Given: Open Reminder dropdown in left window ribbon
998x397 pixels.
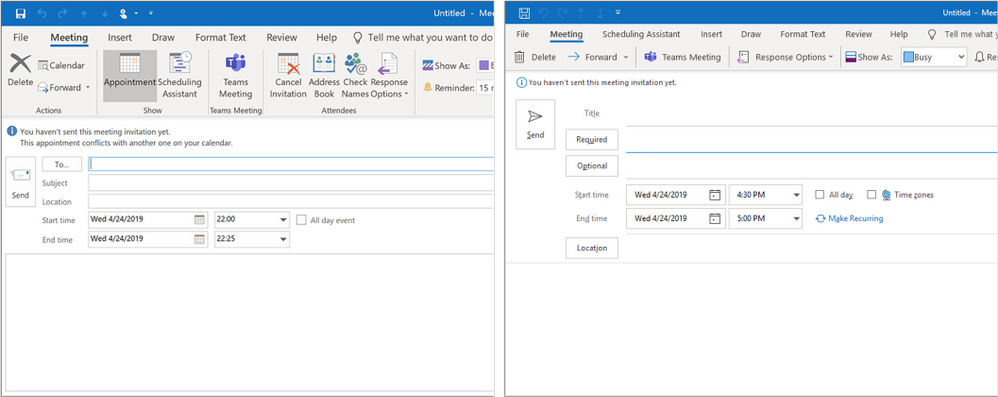Looking at the screenshot, I should (484, 88).
